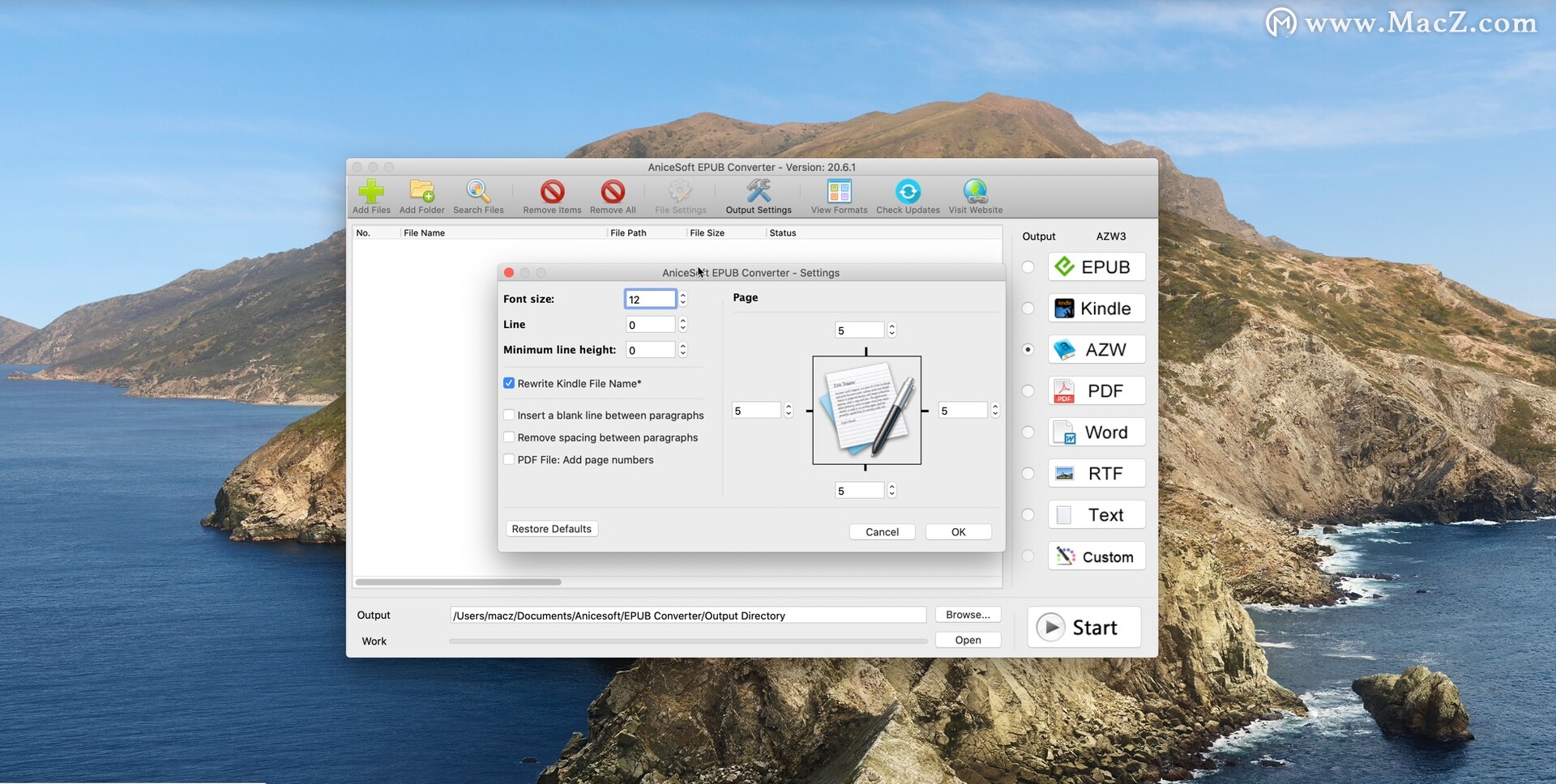The width and height of the screenshot is (1556, 784).
Task: Click the left page margin field
Action: tap(756, 410)
